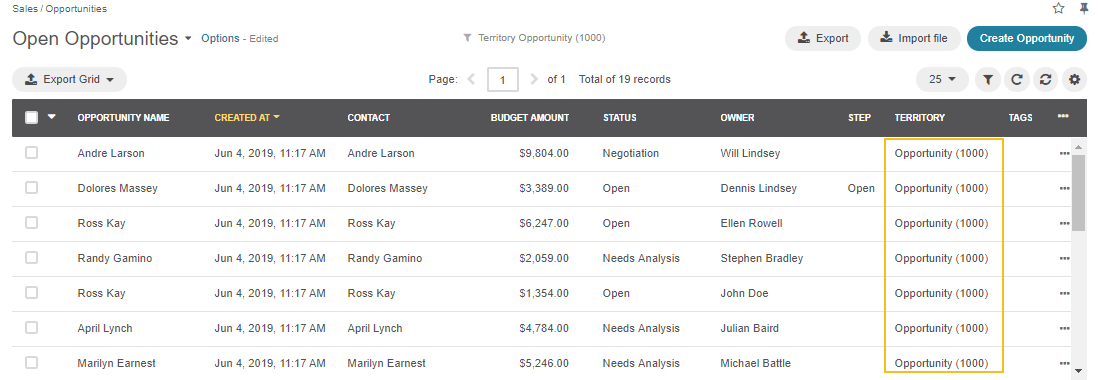Open the column header ellipsis menu
The width and height of the screenshot is (1098, 380).
click(1063, 116)
